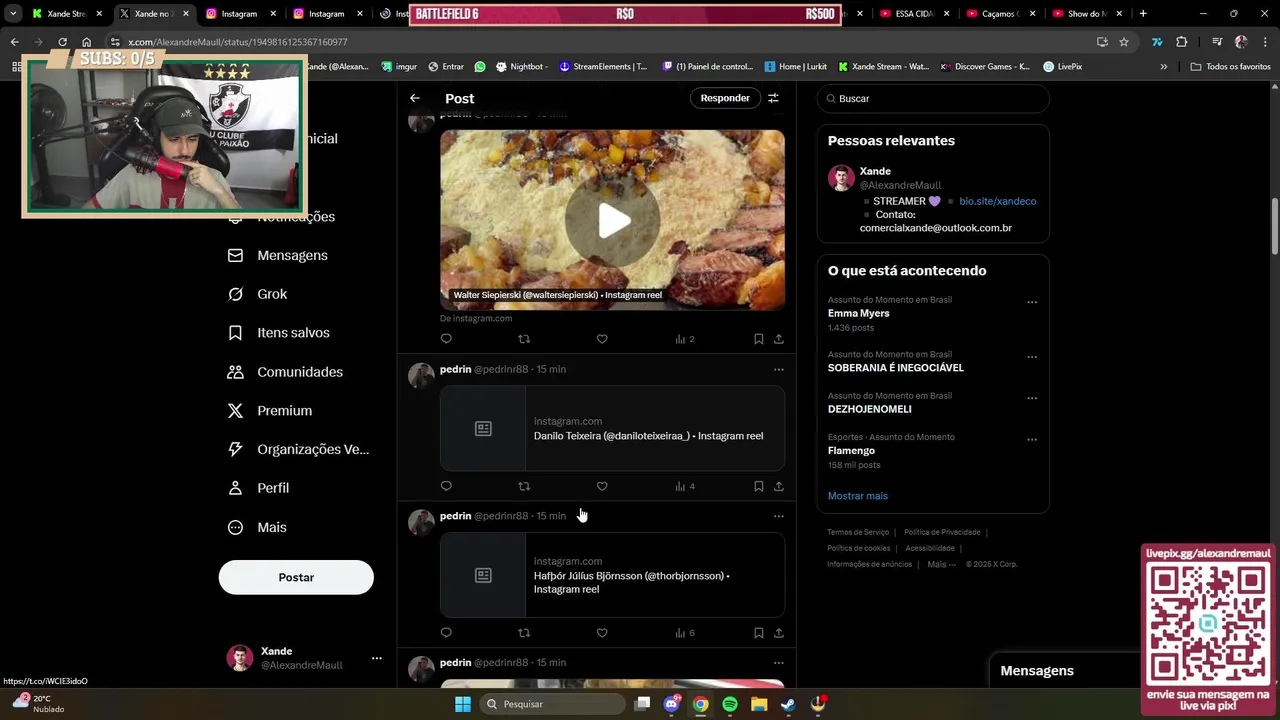Bookmark the Walter Siepierski reel post
The height and width of the screenshot is (720, 1280).
759,339
